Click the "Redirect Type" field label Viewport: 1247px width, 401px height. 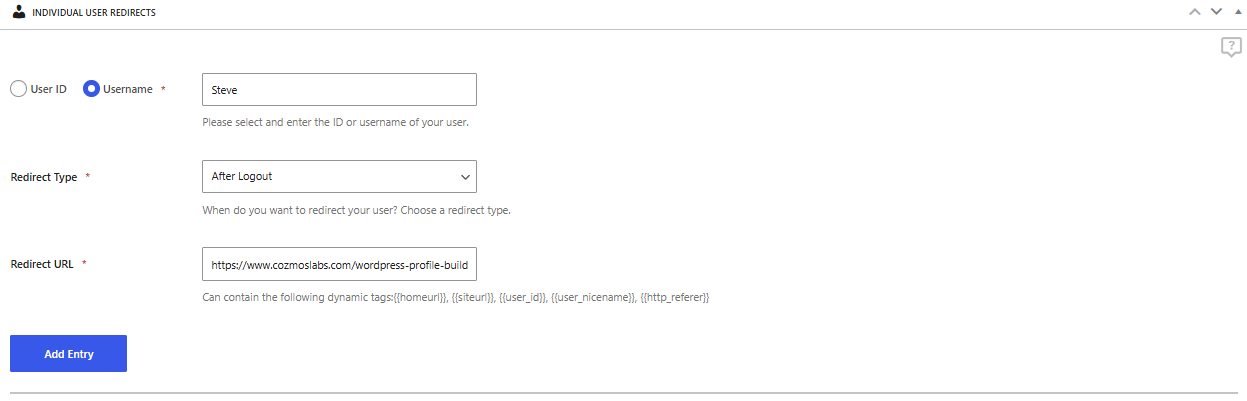(x=44, y=177)
